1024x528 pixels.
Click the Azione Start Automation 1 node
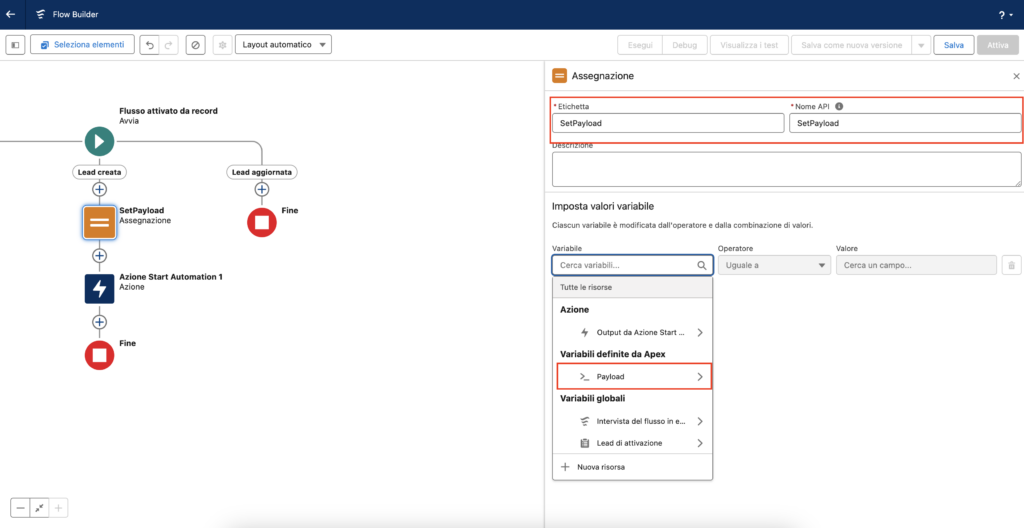99,288
